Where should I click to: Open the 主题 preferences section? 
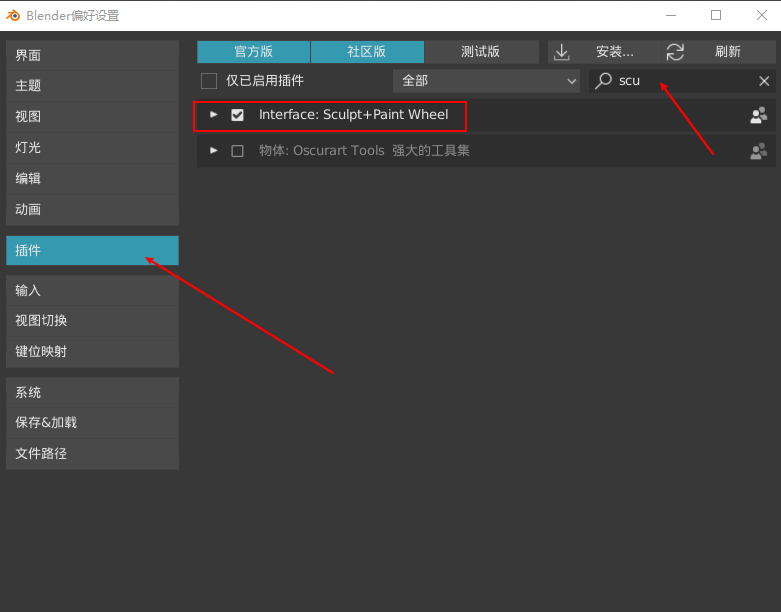pyautogui.click(x=92, y=86)
